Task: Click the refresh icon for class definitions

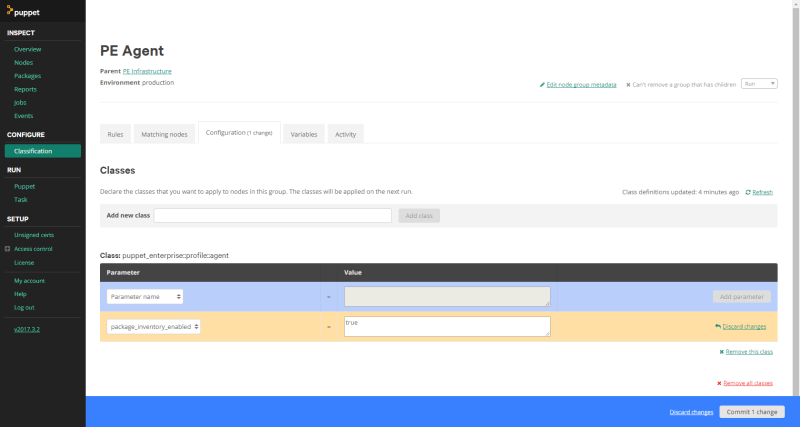Action: click(x=748, y=192)
